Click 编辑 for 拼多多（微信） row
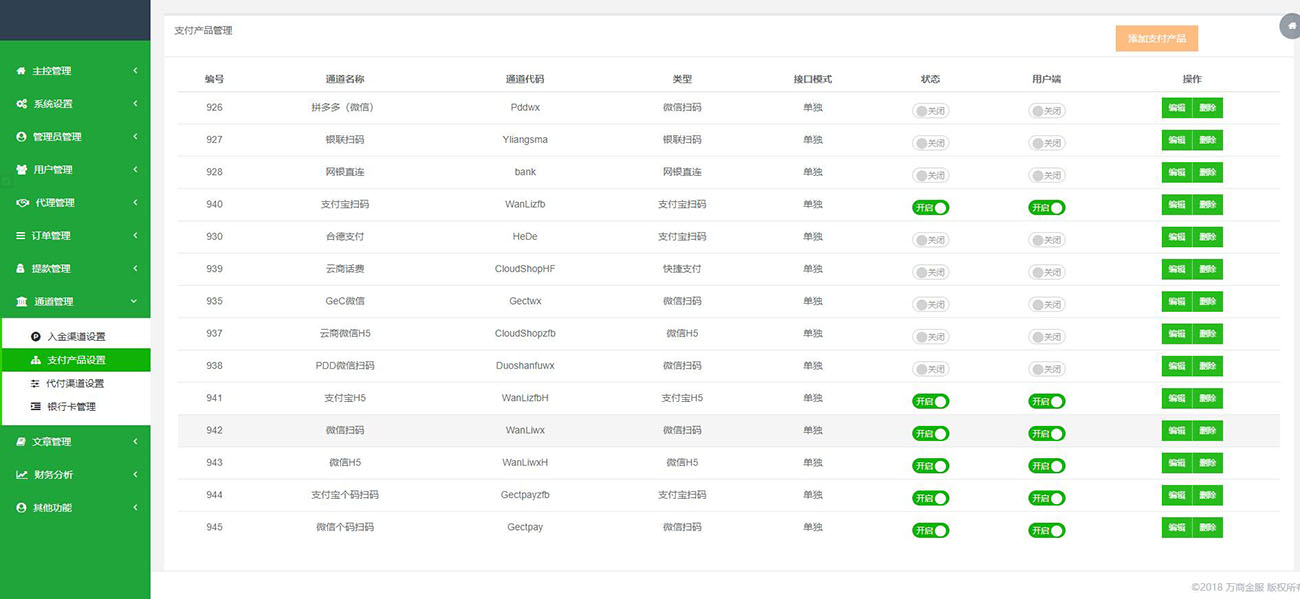 pos(1177,108)
